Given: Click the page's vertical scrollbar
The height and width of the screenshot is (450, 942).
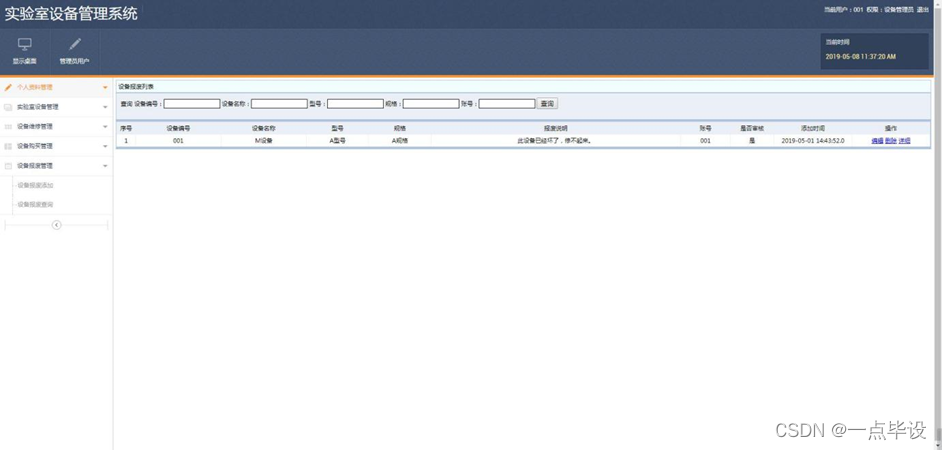Looking at the screenshot, I should click(x=938, y=225).
